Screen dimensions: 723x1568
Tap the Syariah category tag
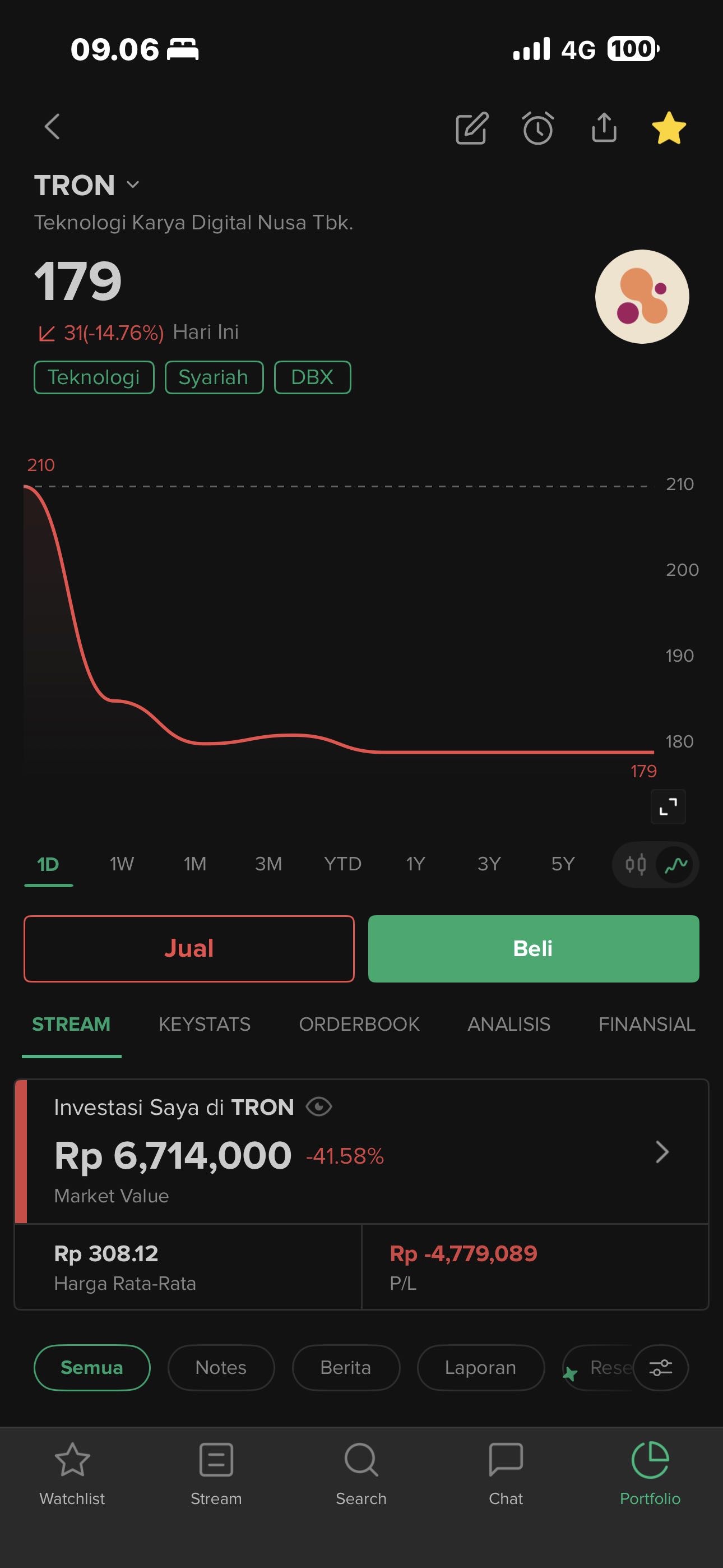tap(214, 377)
